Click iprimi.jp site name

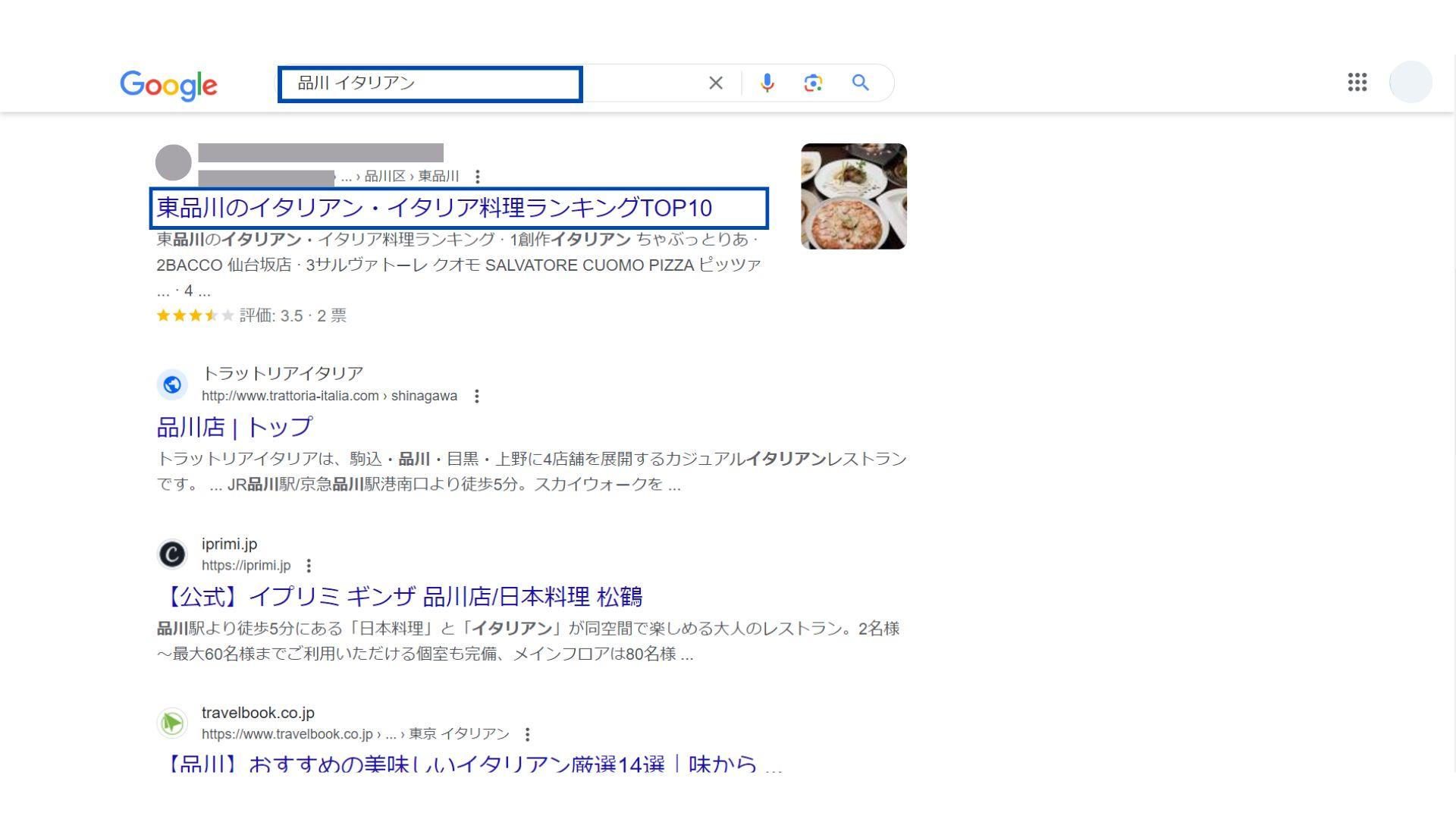229,544
